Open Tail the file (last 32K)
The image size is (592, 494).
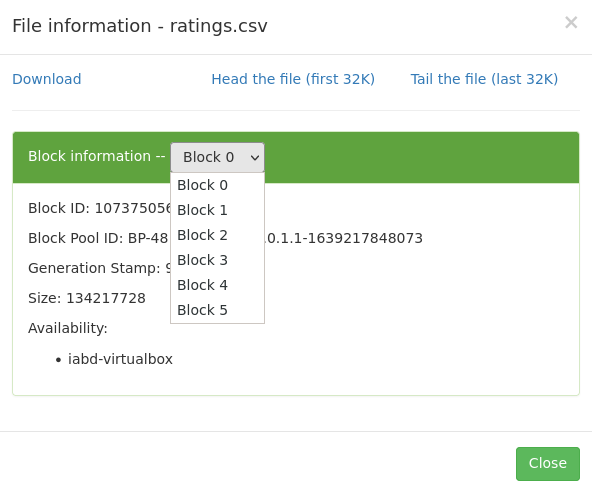tap(484, 79)
